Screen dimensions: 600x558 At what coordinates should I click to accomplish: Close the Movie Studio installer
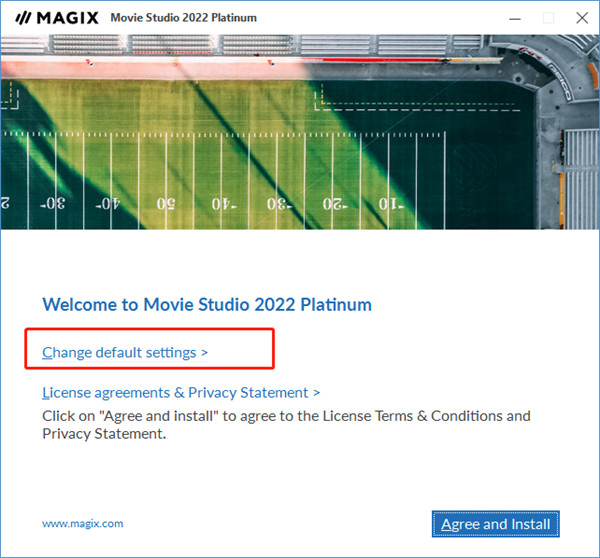point(581,18)
